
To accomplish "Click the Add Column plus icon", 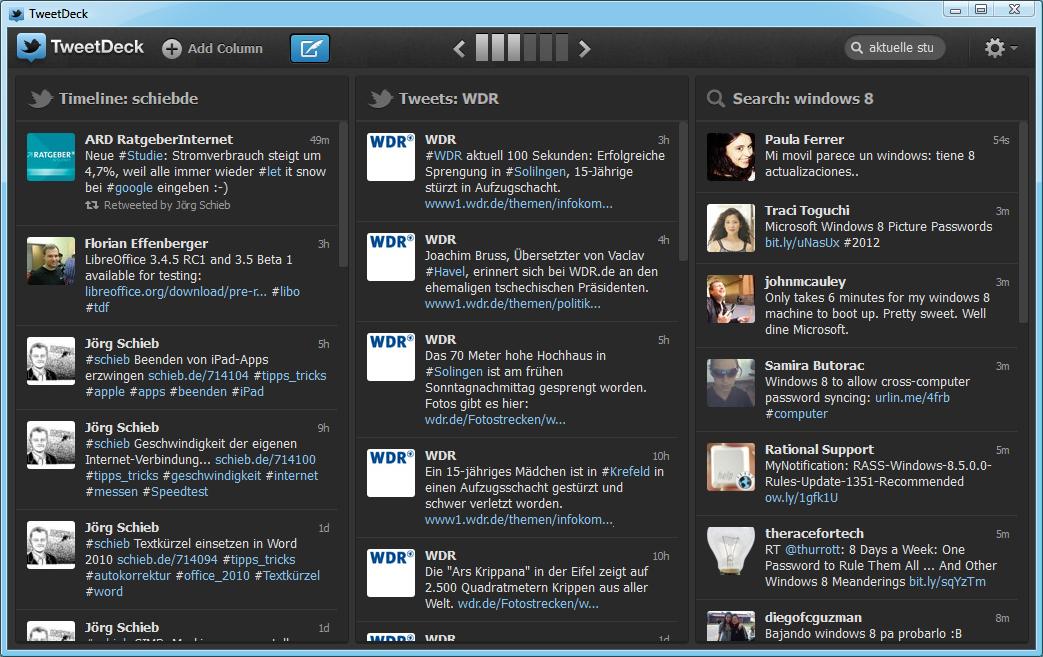I will click(172, 49).
